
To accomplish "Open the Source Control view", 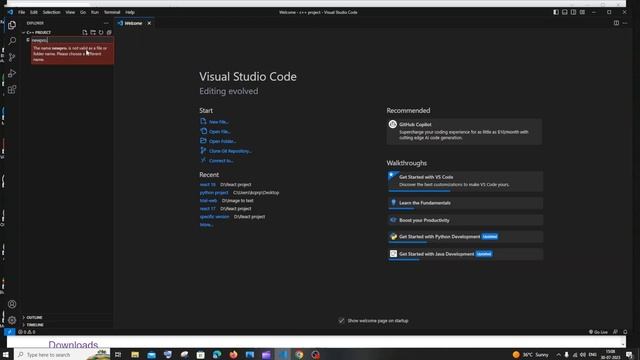I will (x=12, y=57).
